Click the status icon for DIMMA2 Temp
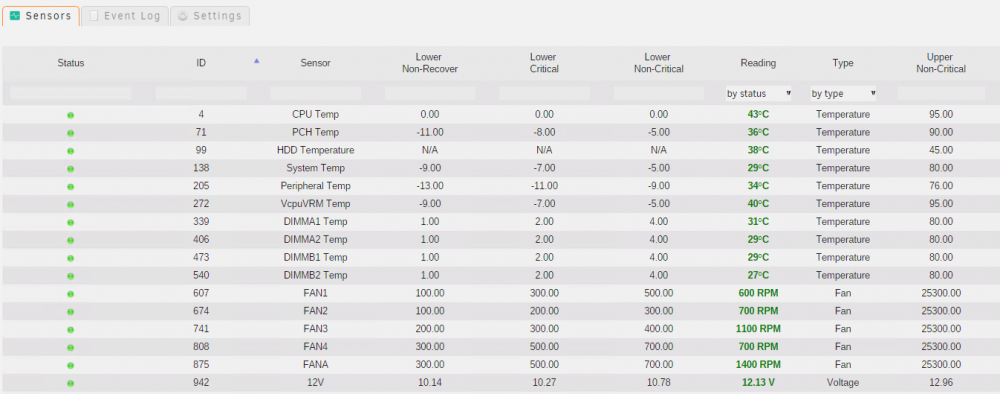 pos(70,240)
